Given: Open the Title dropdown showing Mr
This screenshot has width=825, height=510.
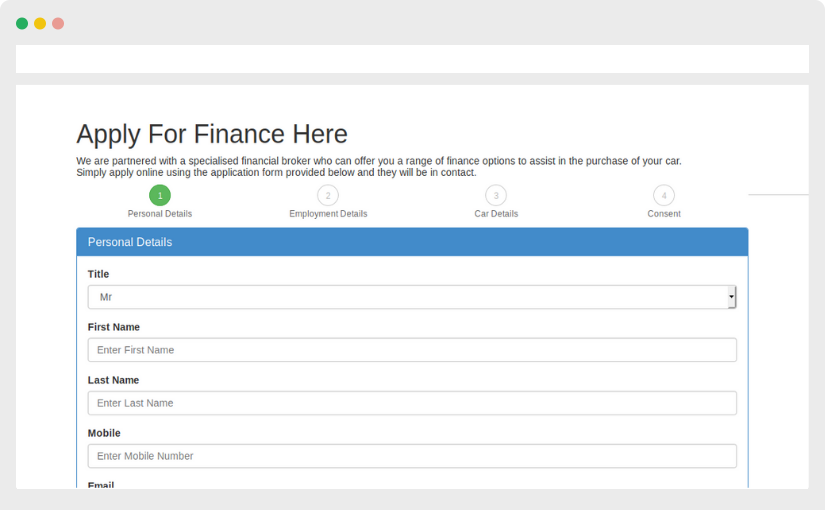Looking at the screenshot, I should pos(412,297).
